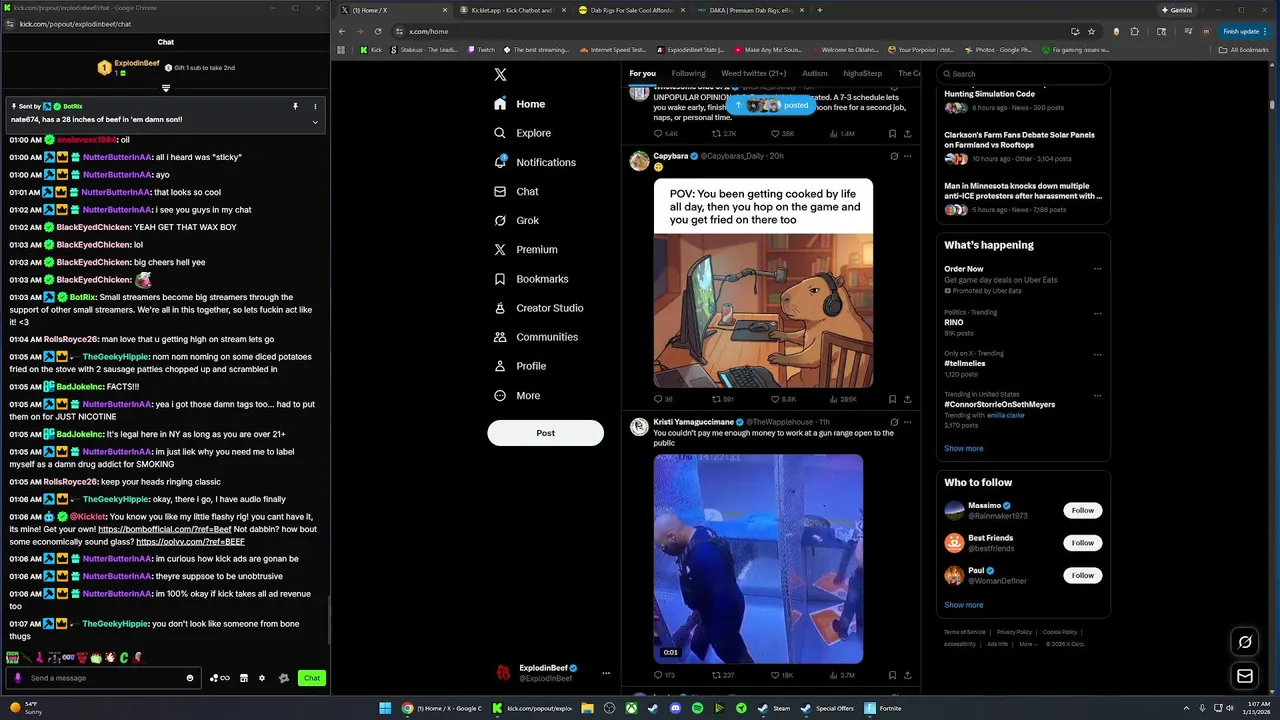Collapse the gift leaderboard arrow
This screenshot has height=720, width=1280.
pyautogui.click(x=166, y=88)
